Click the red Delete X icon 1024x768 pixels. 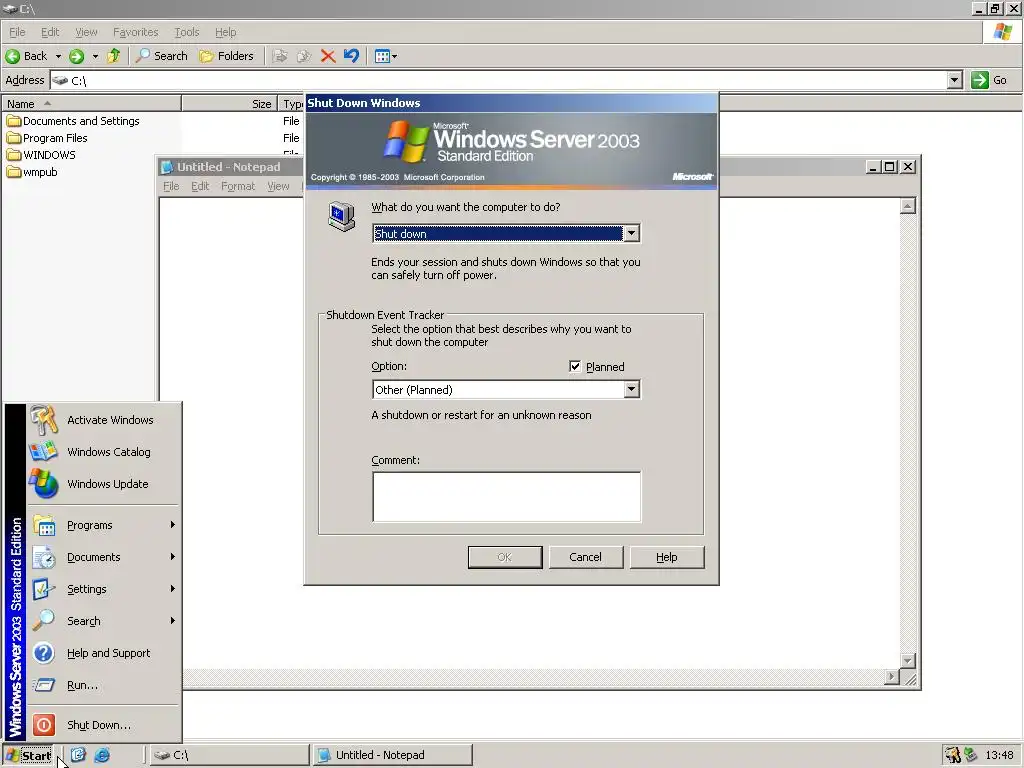(x=328, y=56)
